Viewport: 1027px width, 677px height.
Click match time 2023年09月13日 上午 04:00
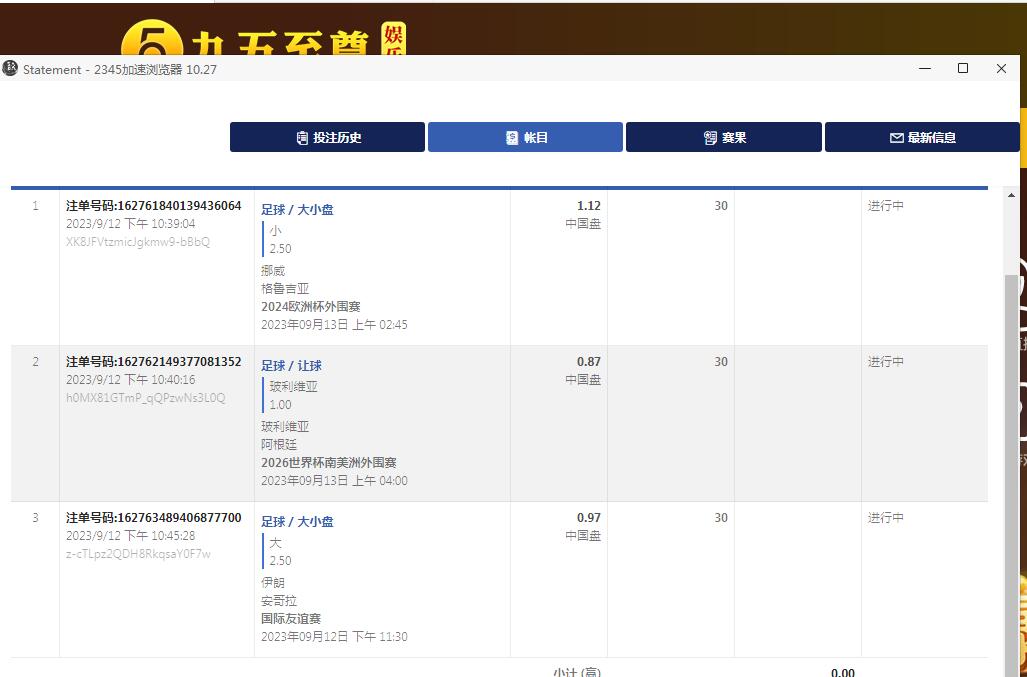[x=334, y=480]
